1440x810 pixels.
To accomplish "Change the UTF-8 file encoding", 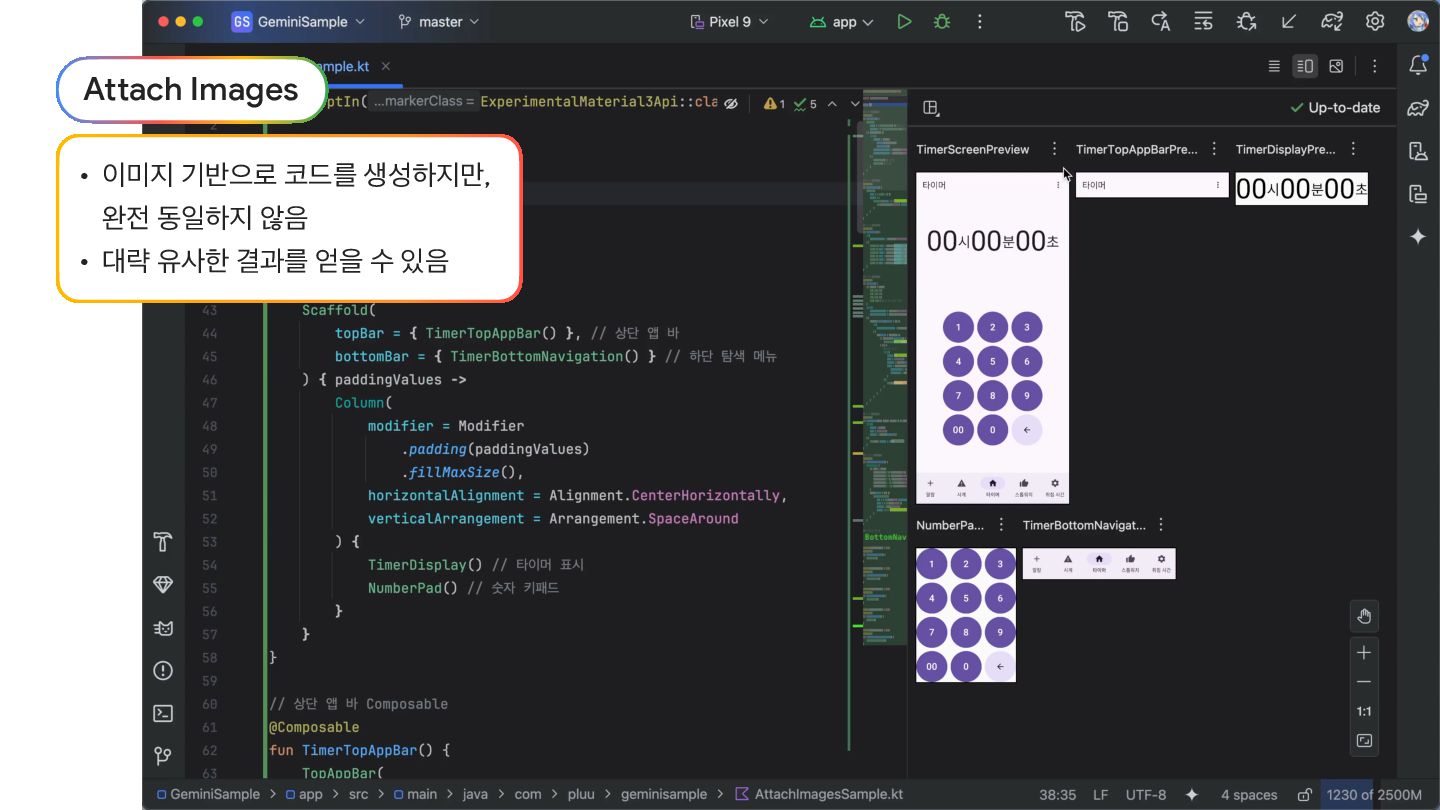I will 1145,795.
